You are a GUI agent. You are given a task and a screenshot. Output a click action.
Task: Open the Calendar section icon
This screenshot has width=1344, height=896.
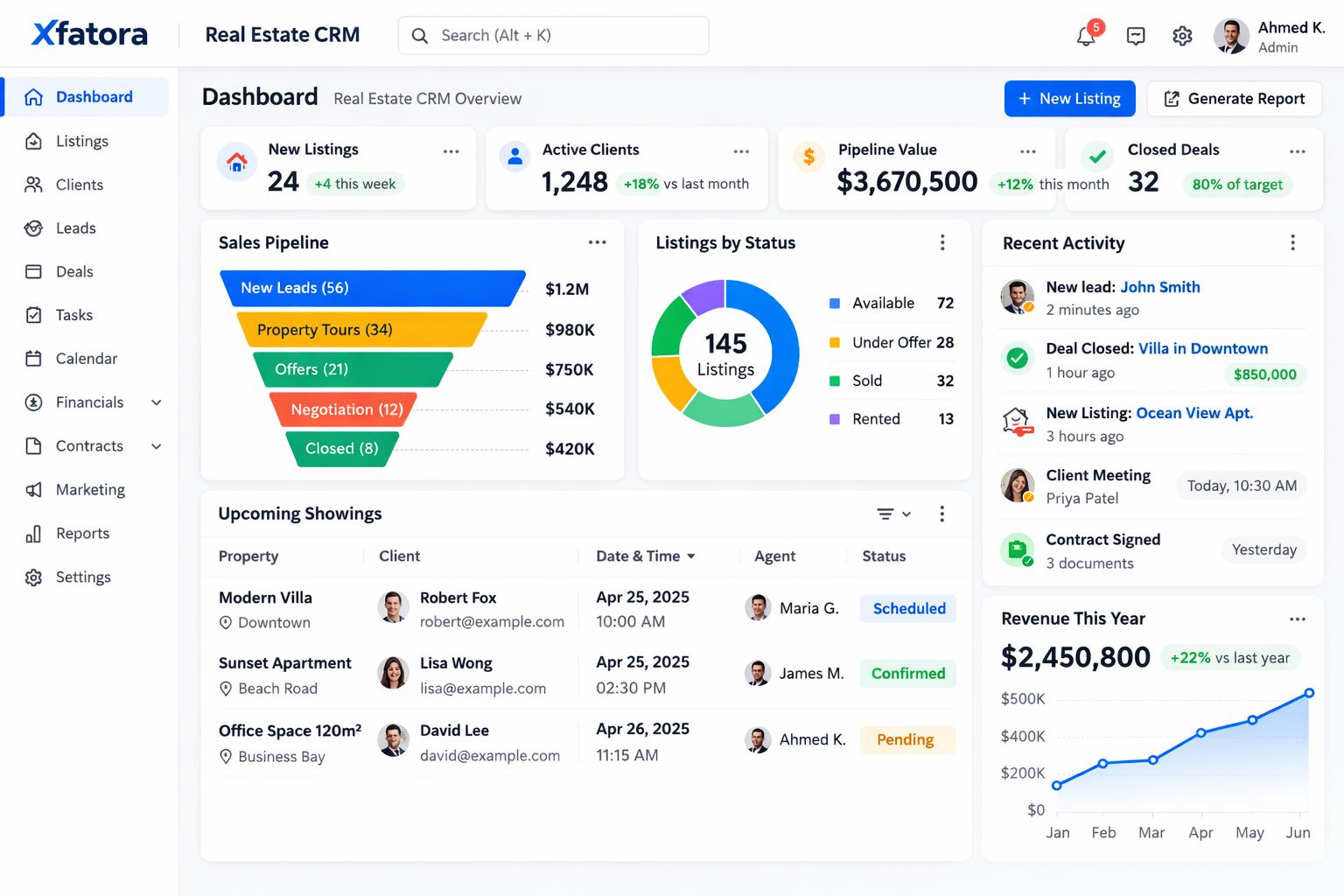(x=33, y=359)
